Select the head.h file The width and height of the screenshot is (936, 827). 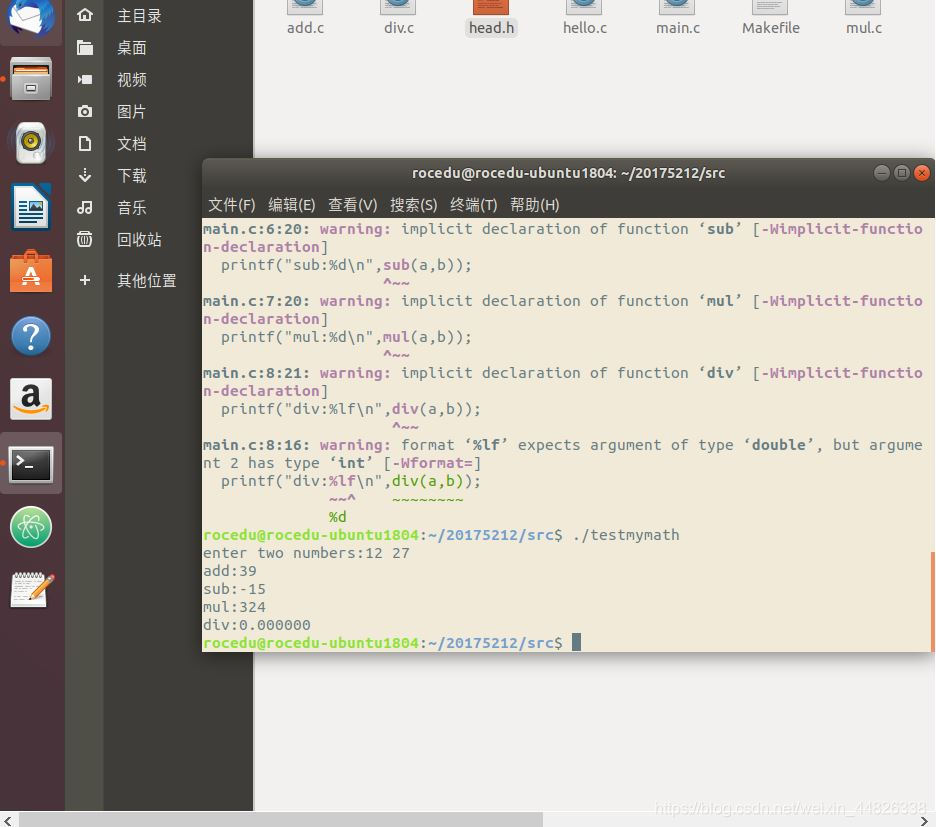point(491,18)
